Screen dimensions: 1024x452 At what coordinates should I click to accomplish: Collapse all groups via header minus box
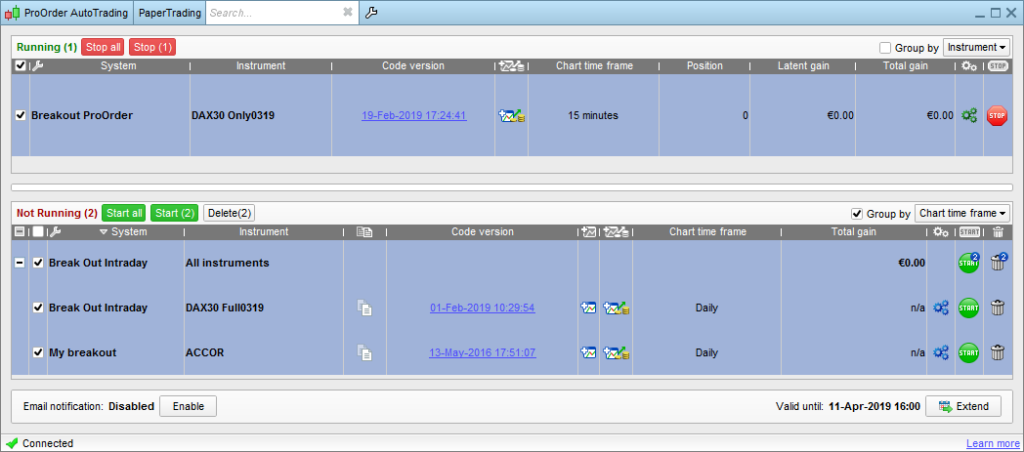point(20,231)
